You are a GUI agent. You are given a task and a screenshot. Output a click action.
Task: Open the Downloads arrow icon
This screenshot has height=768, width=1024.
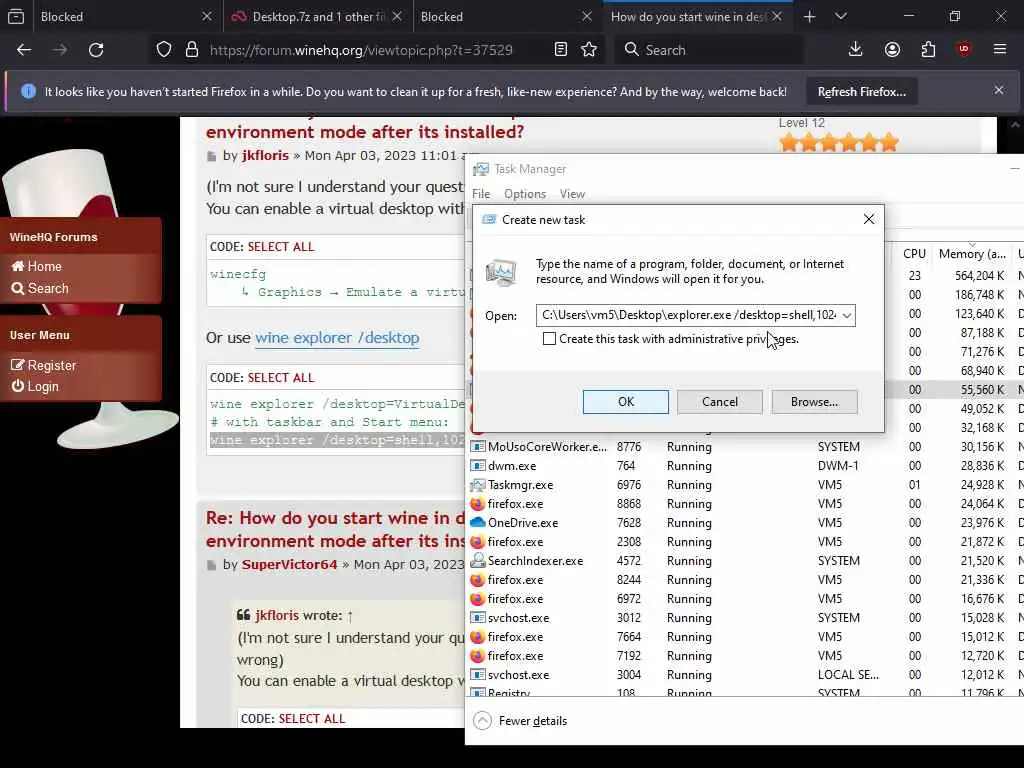click(856, 50)
